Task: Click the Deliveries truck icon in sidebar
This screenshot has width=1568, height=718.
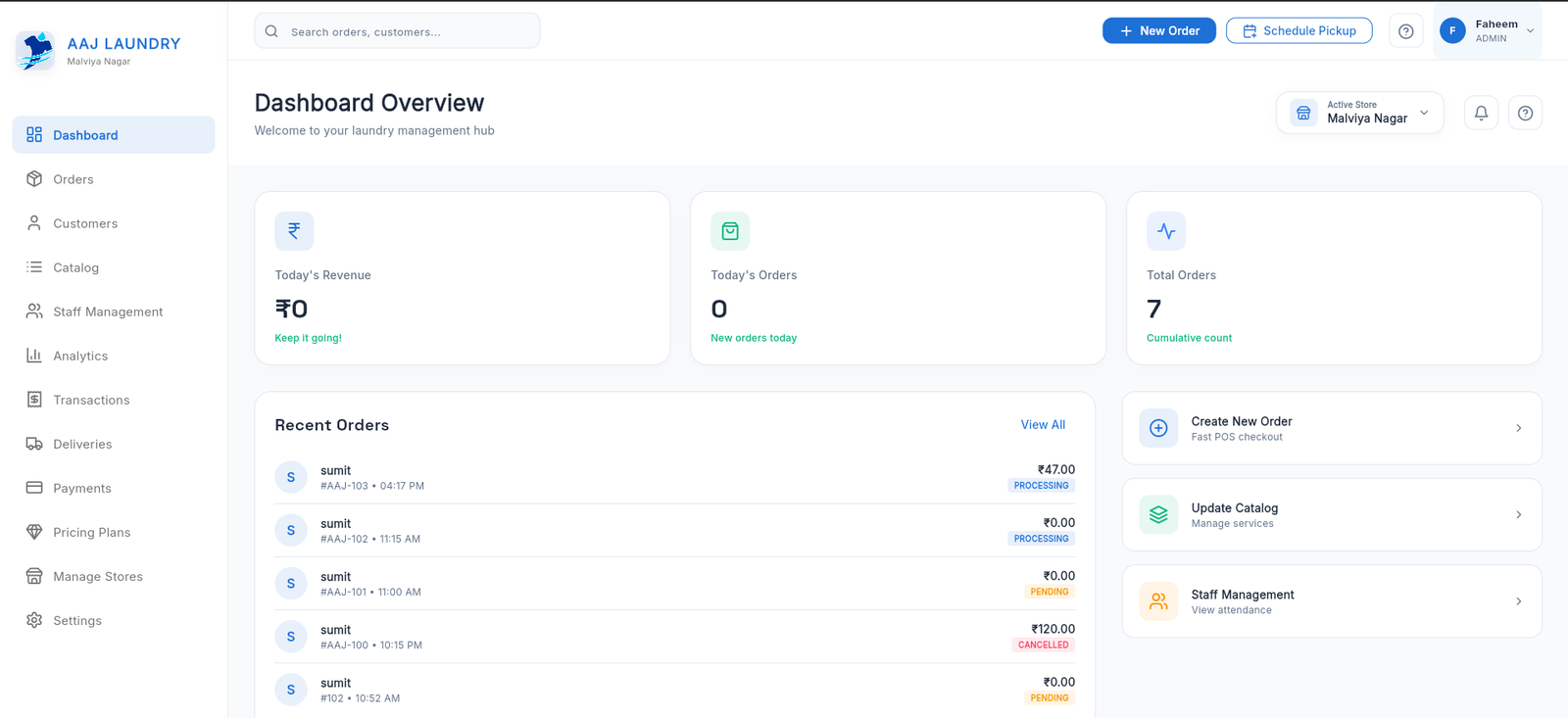Action: pos(34,444)
